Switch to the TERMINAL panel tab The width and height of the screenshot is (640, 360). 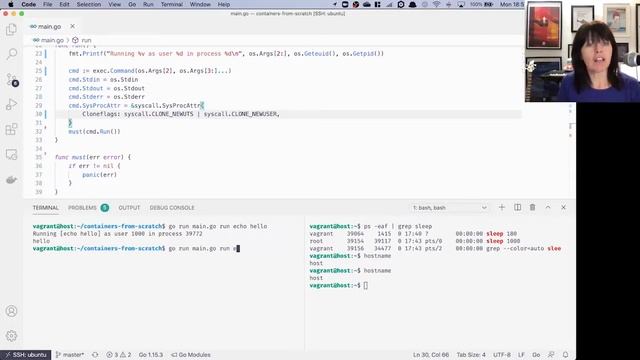[x=45, y=208]
